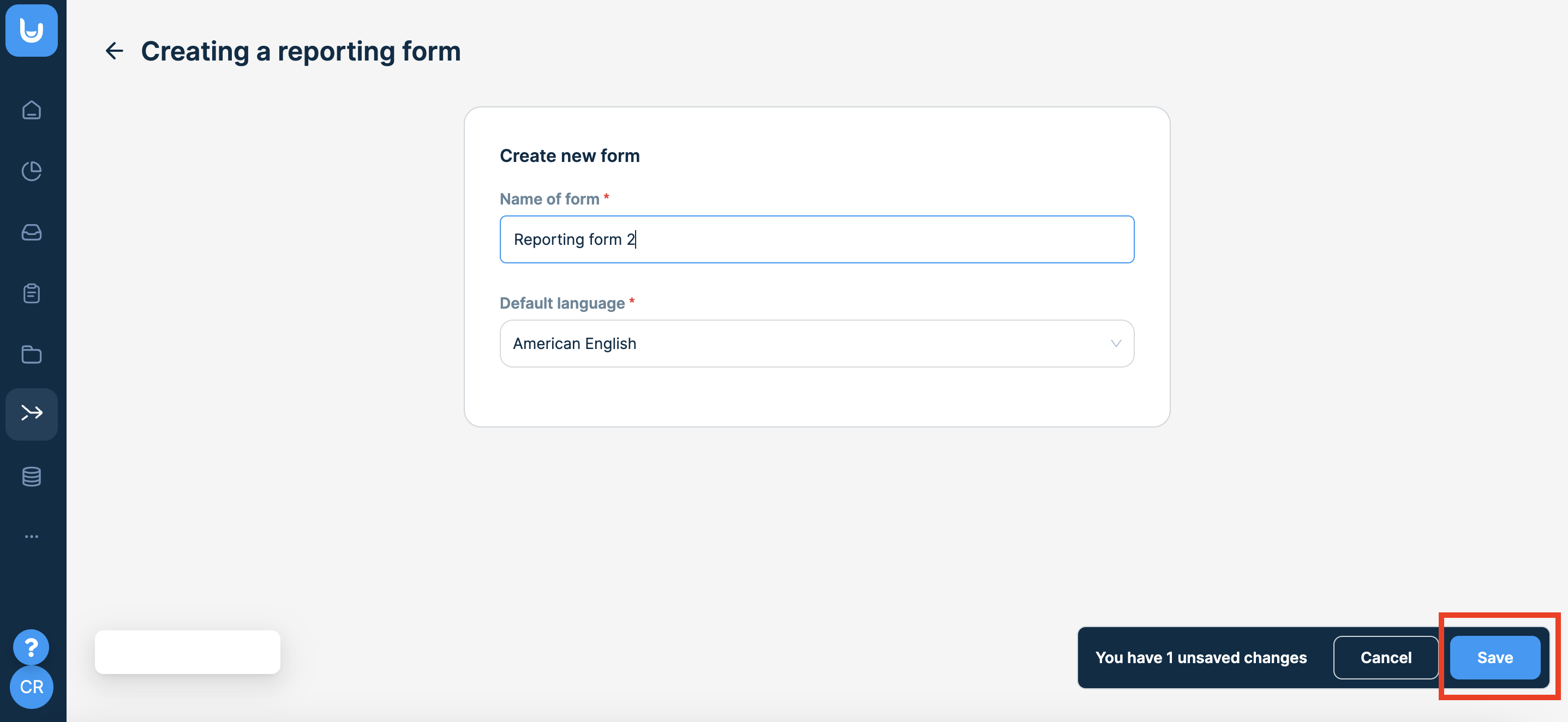Cancel the unsaved changes
1568x722 pixels.
coord(1385,658)
